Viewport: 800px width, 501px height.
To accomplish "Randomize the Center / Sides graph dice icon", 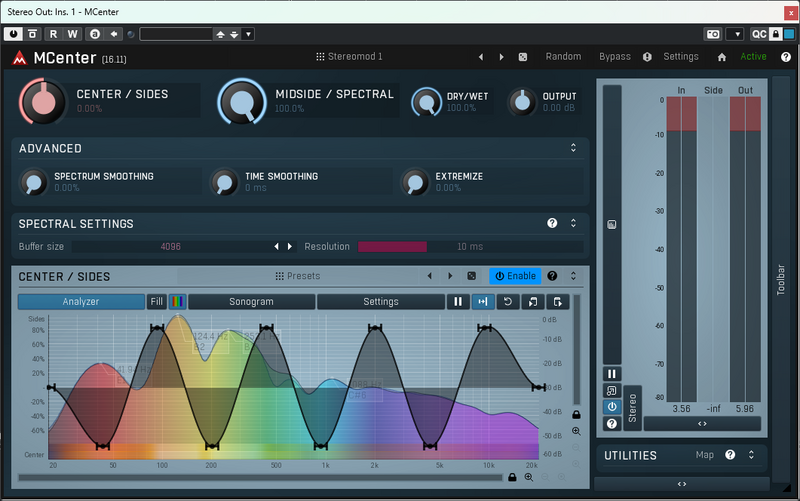I will point(472,276).
